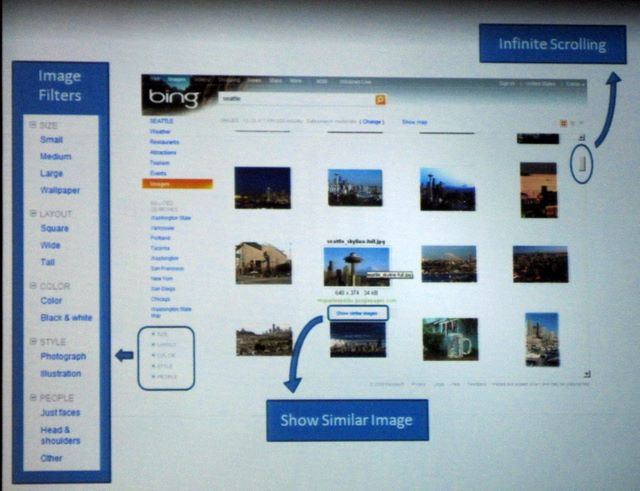Viewport: 640px width, 491px height.
Task: Collapse the STYLE section in Image Filters panel
Action: tap(32, 342)
